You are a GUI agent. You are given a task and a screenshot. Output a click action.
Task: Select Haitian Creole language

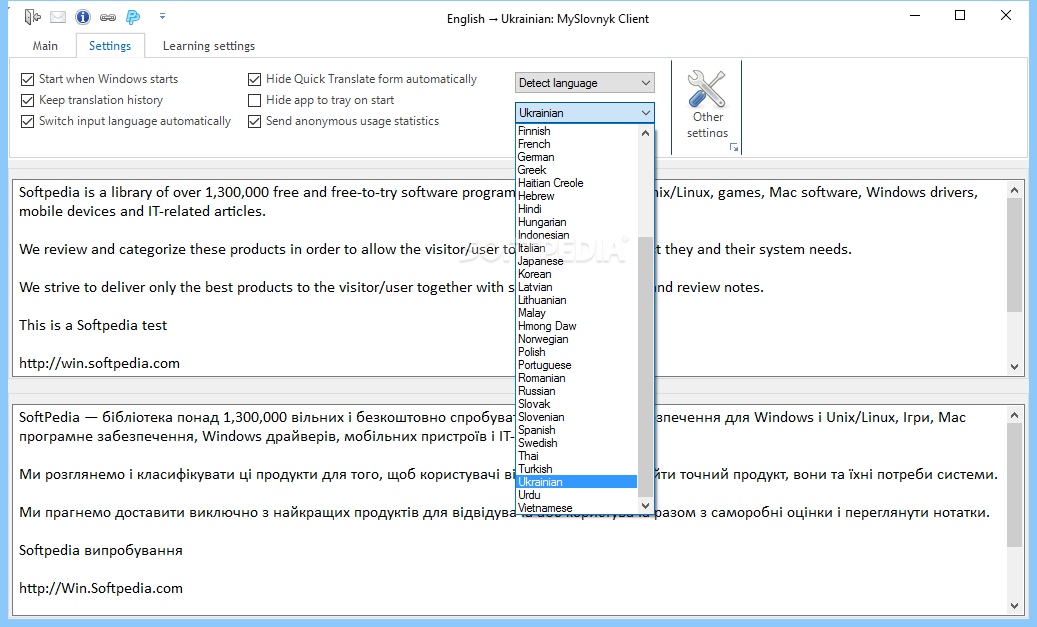coord(576,183)
